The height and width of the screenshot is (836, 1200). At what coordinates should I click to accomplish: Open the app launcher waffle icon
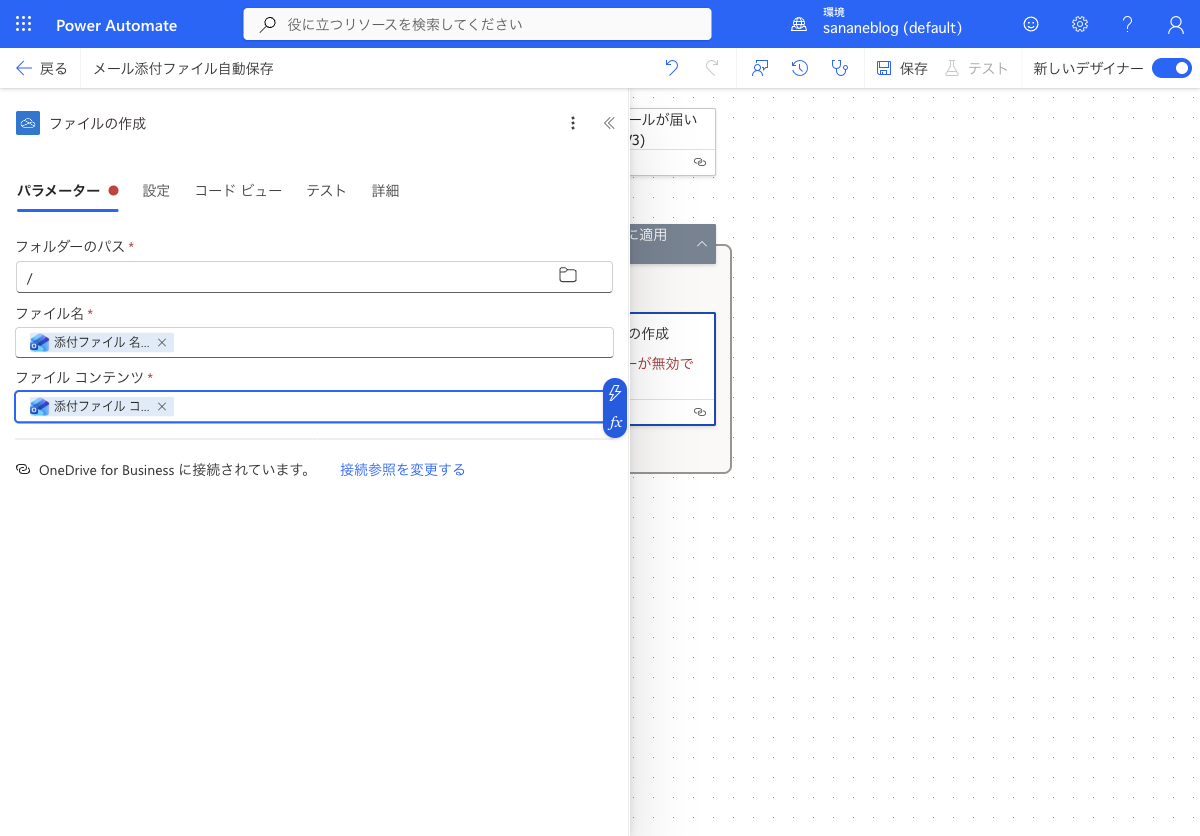(x=24, y=24)
